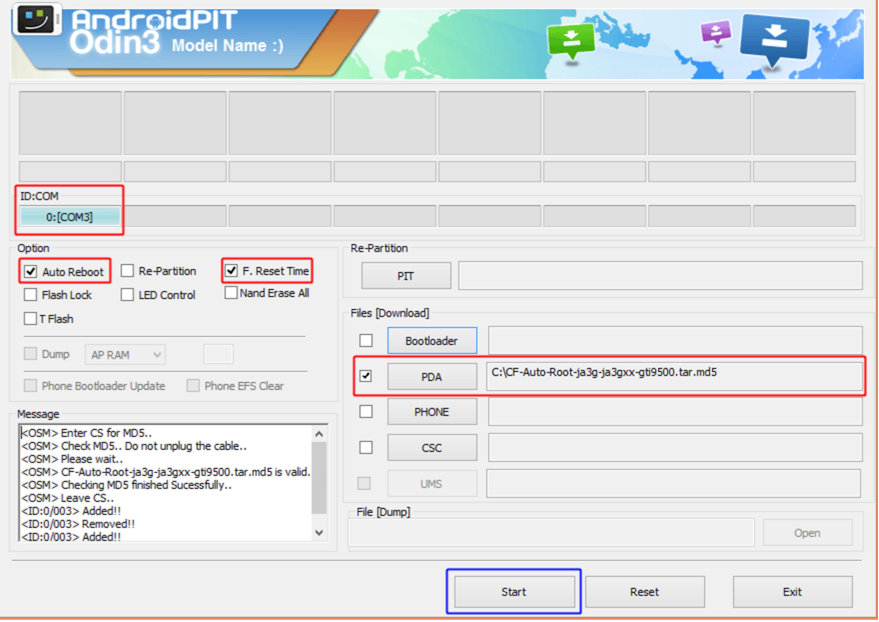This screenshot has height=622, width=879.
Task: Click the Bootloader file path field
Action: pyautogui.click(x=675, y=340)
